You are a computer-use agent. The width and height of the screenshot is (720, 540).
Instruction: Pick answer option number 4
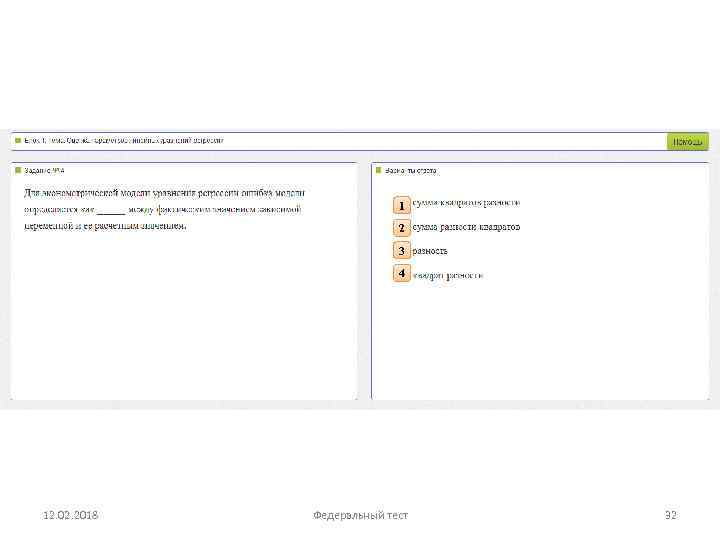point(401,273)
